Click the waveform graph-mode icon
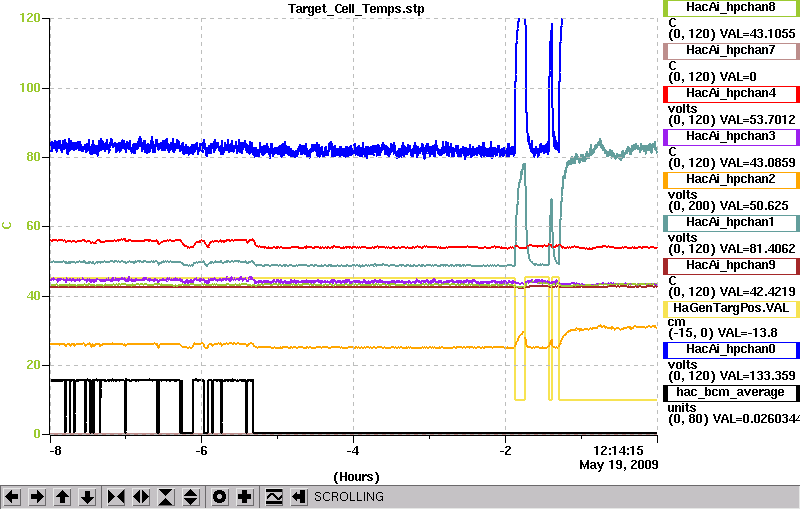Viewport: 800px width, 509px height. point(274,496)
